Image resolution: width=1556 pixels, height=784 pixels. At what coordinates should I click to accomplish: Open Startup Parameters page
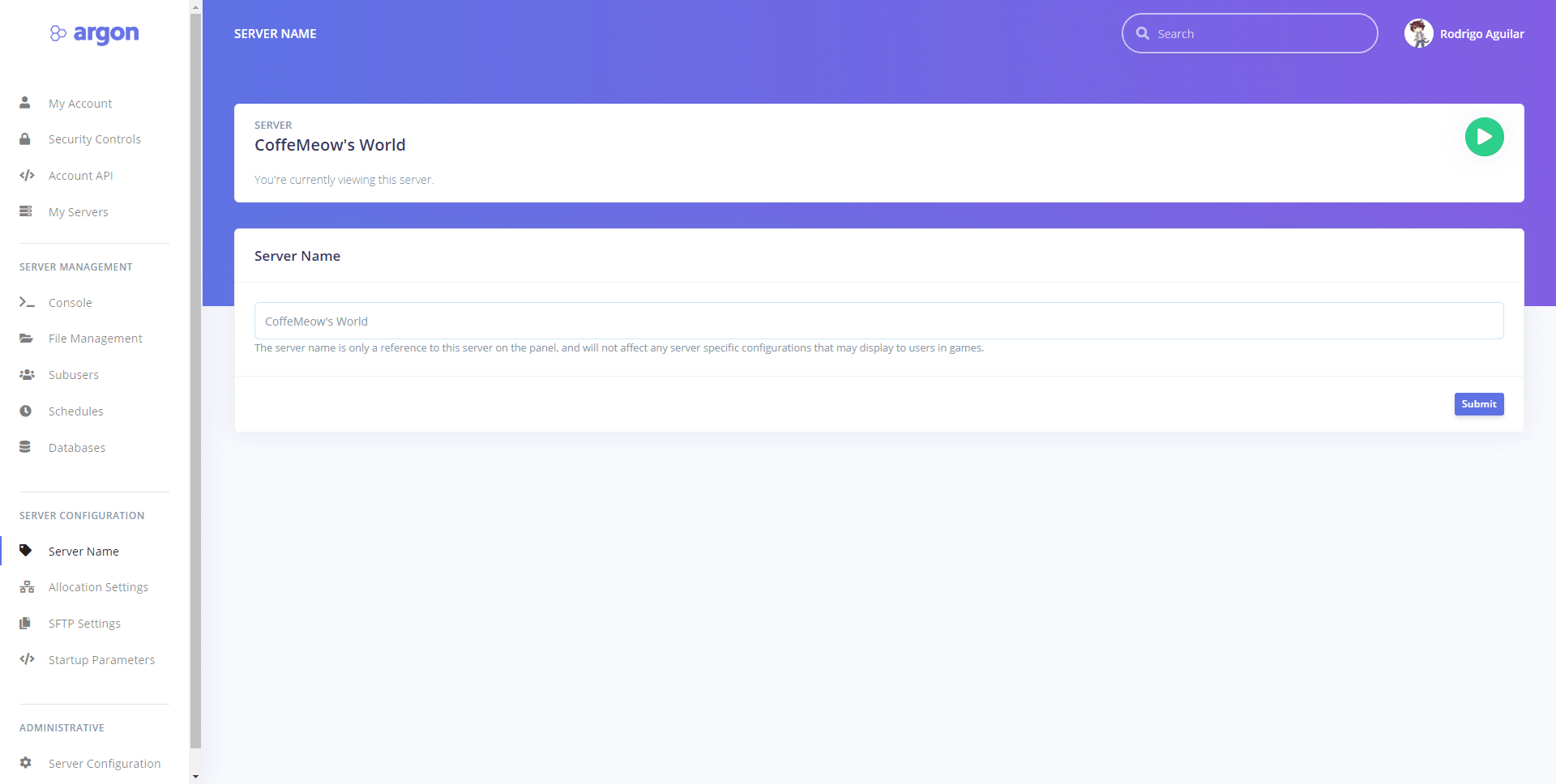tap(101, 660)
